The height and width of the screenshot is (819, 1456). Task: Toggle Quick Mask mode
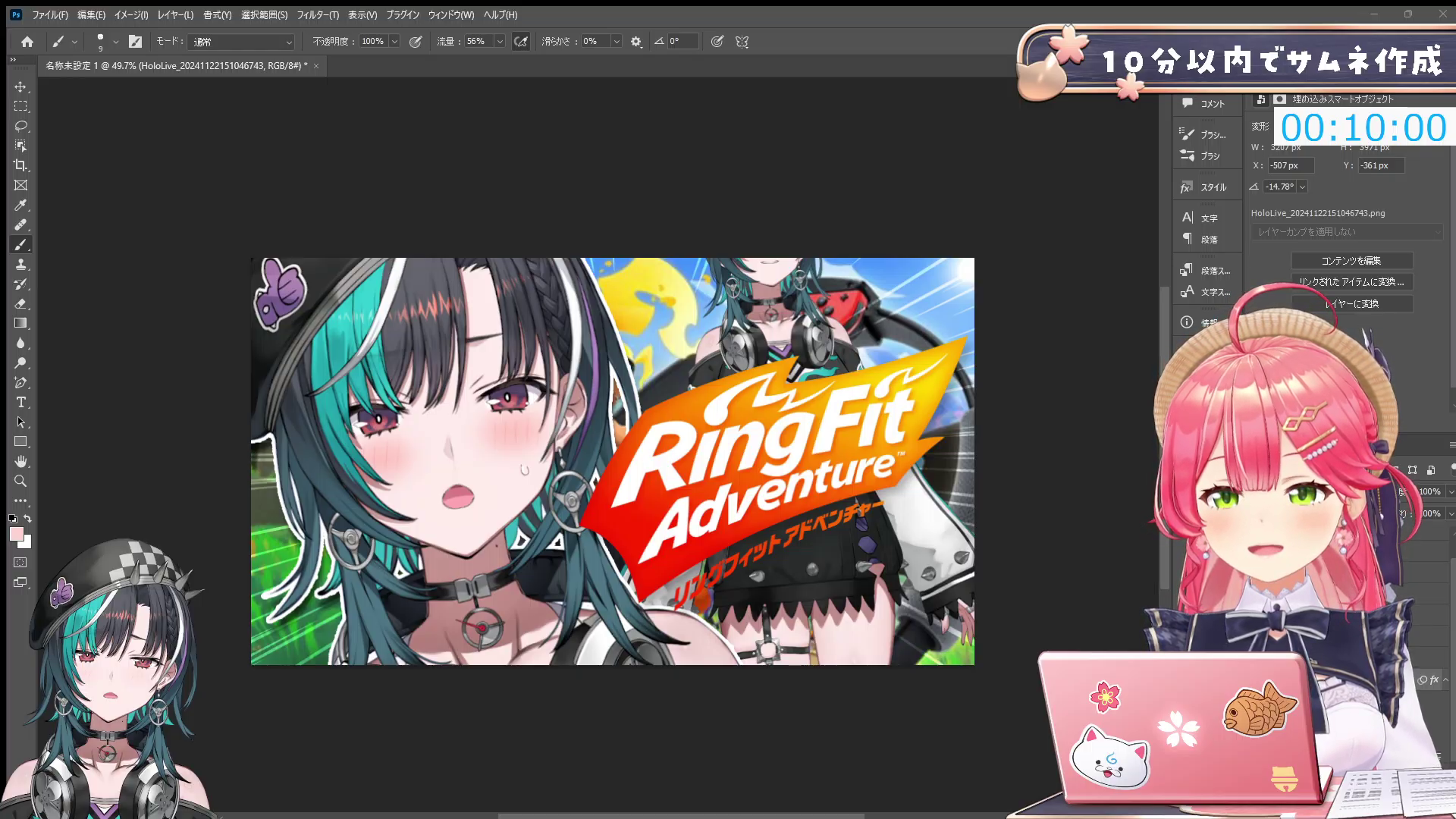pyautogui.click(x=20, y=563)
